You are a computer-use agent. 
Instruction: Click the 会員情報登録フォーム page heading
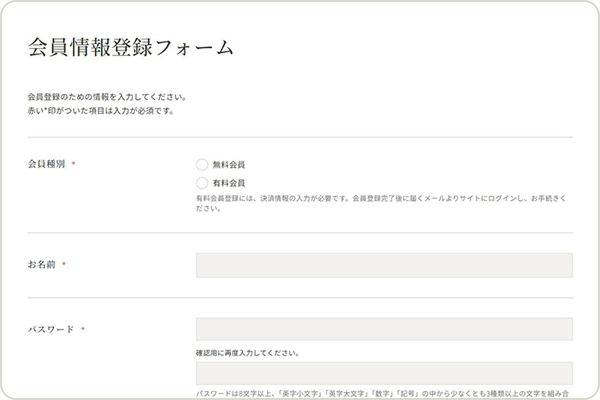pos(130,47)
